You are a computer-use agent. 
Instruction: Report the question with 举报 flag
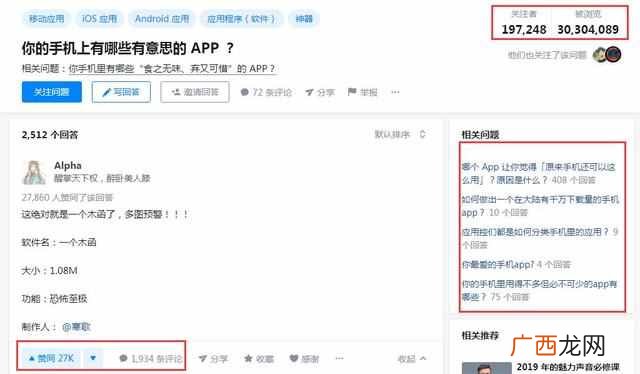(362, 92)
